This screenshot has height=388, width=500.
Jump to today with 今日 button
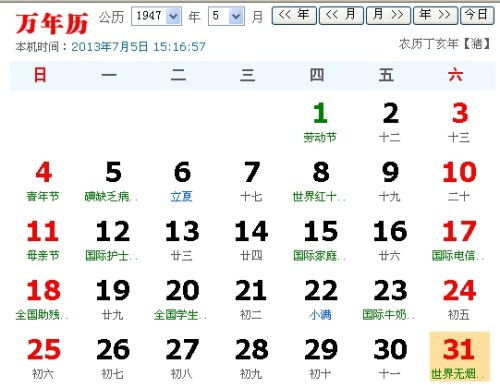point(477,15)
